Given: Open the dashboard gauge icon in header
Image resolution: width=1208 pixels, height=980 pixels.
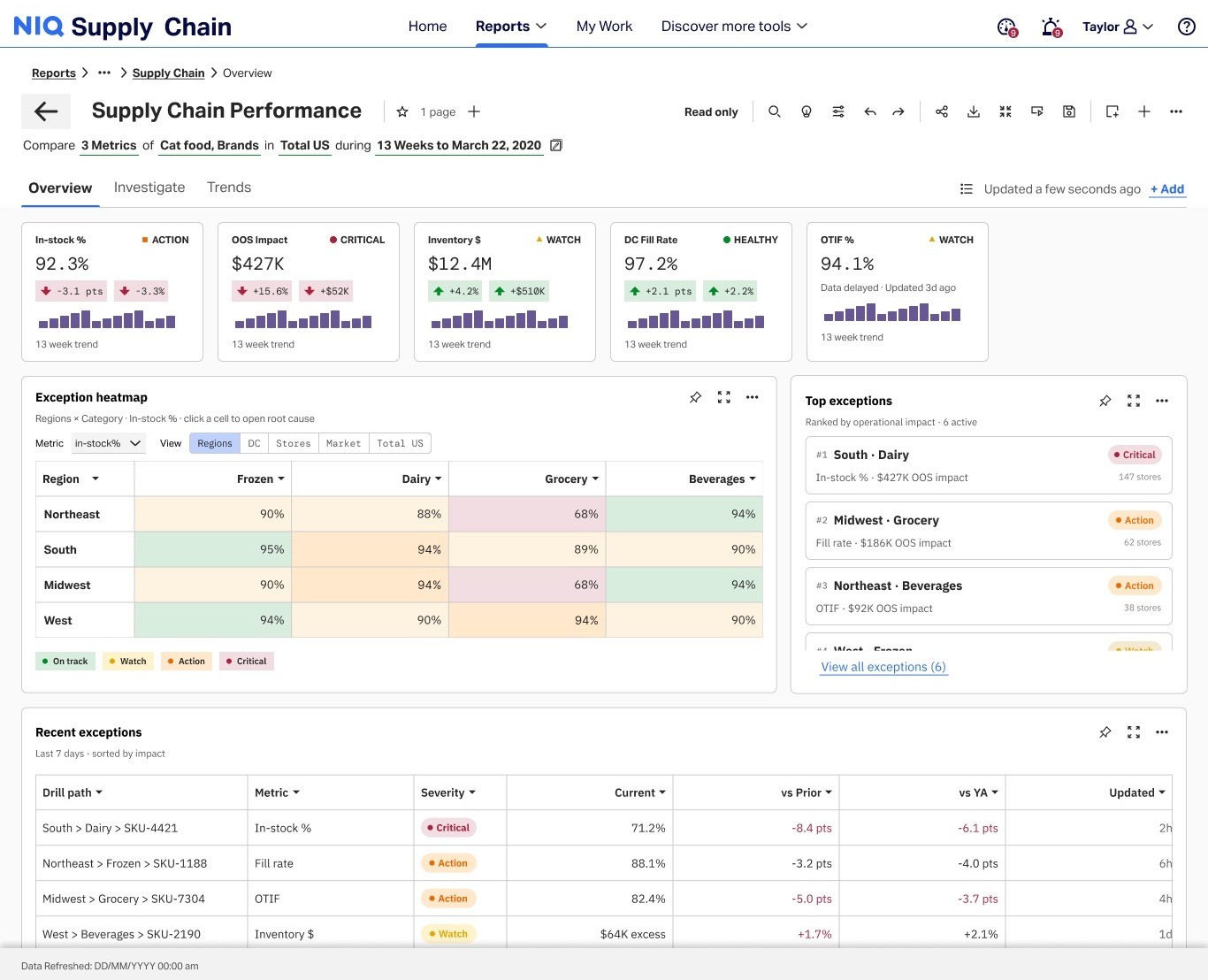Looking at the screenshot, I should [x=1006, y=27].
